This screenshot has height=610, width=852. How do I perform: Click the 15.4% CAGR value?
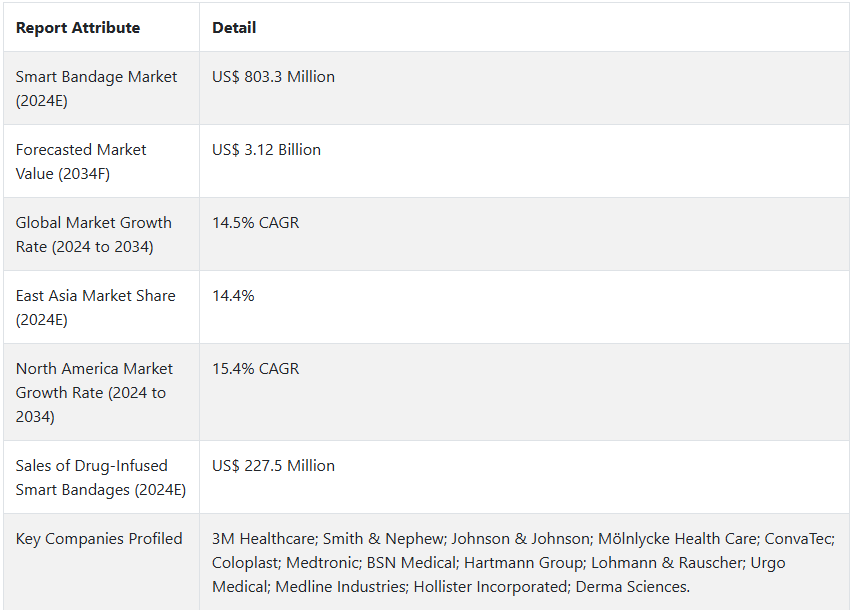(x=255, y=368)
